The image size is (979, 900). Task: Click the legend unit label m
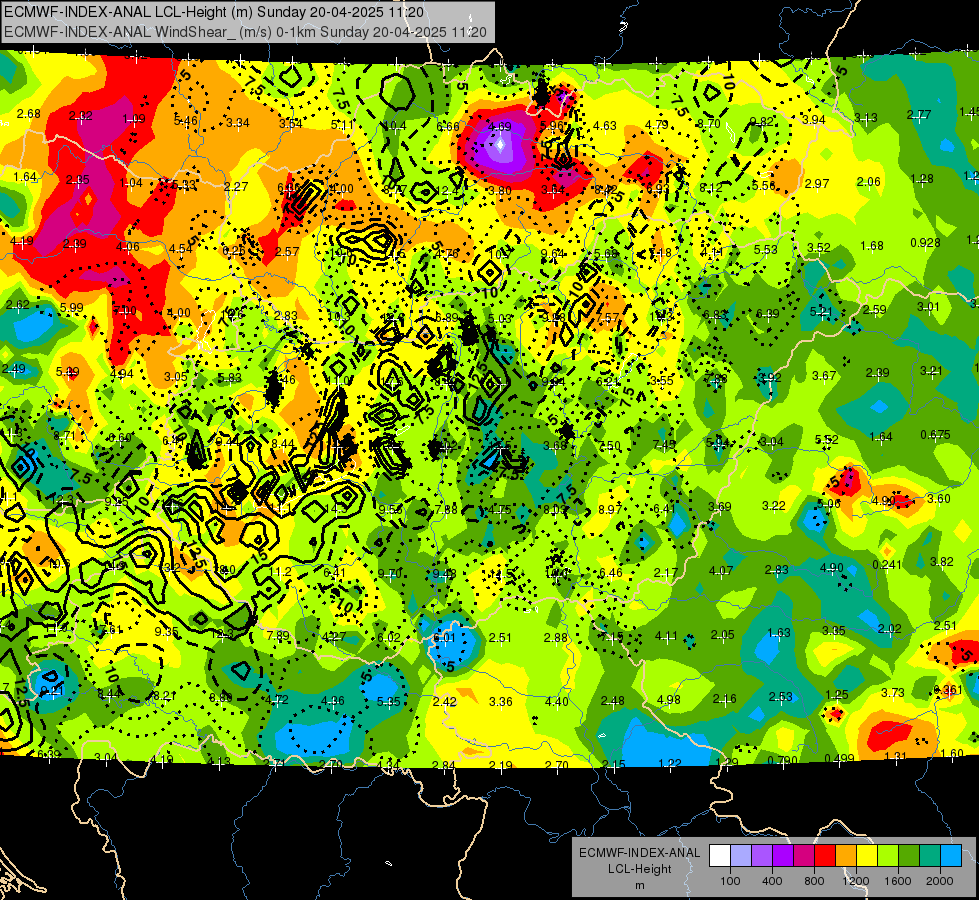[639, 885]
